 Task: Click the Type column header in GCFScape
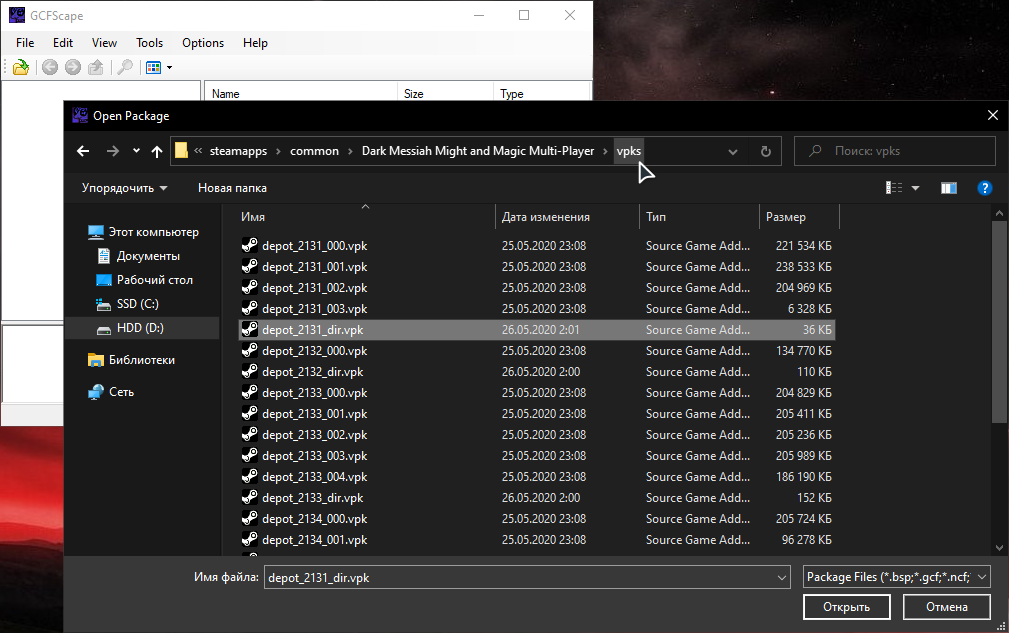[x=542, y=93]
